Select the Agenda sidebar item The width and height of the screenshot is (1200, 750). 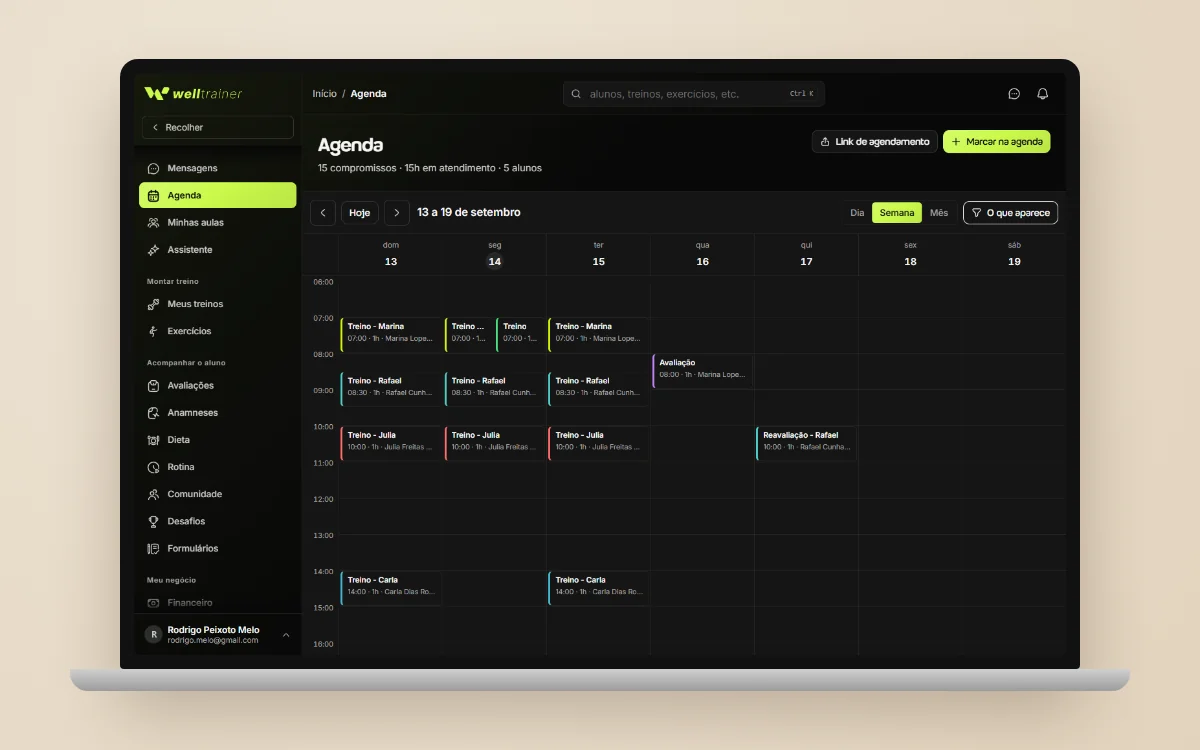[x=217, y=195]
